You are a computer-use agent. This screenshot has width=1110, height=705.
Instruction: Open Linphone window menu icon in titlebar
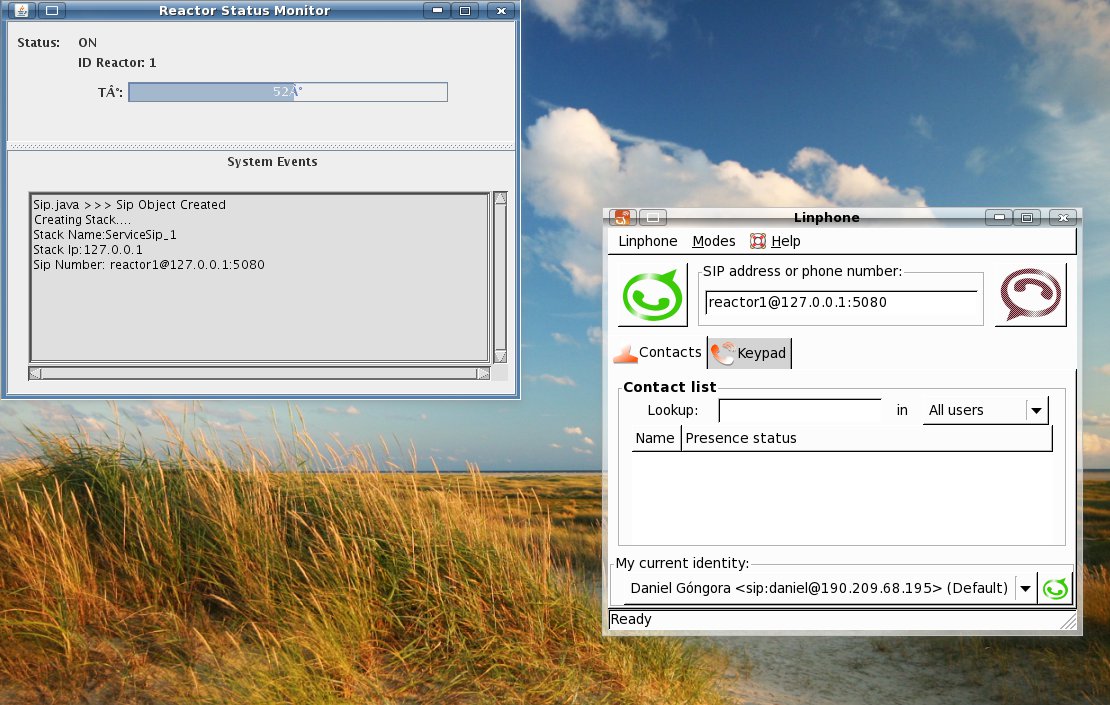(623, 217)
